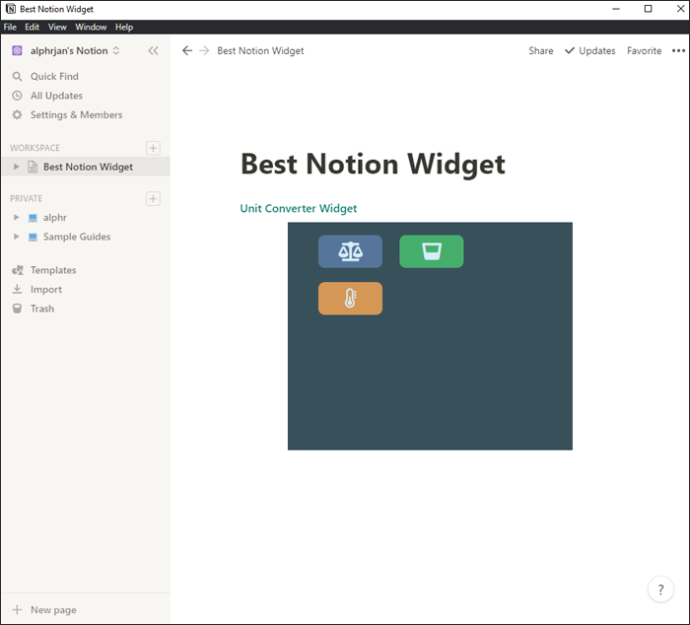This screenshot has width=690, height=625.
Task: Expand the alphr page toggle
Action: pyautogui.click(x=16, y=217)
